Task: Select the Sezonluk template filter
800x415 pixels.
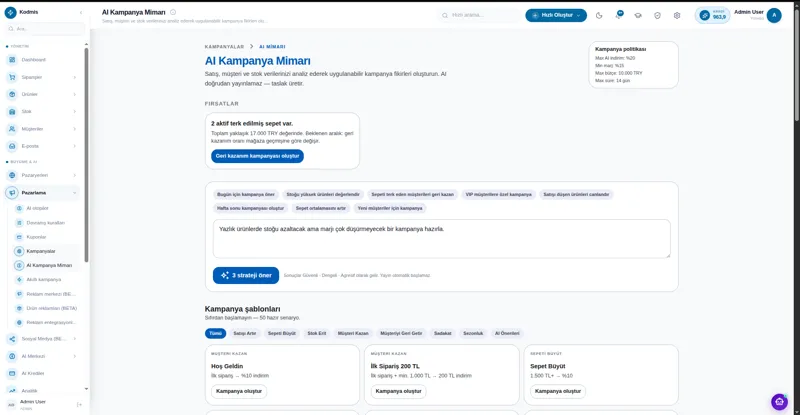Action: coord(473,333)
